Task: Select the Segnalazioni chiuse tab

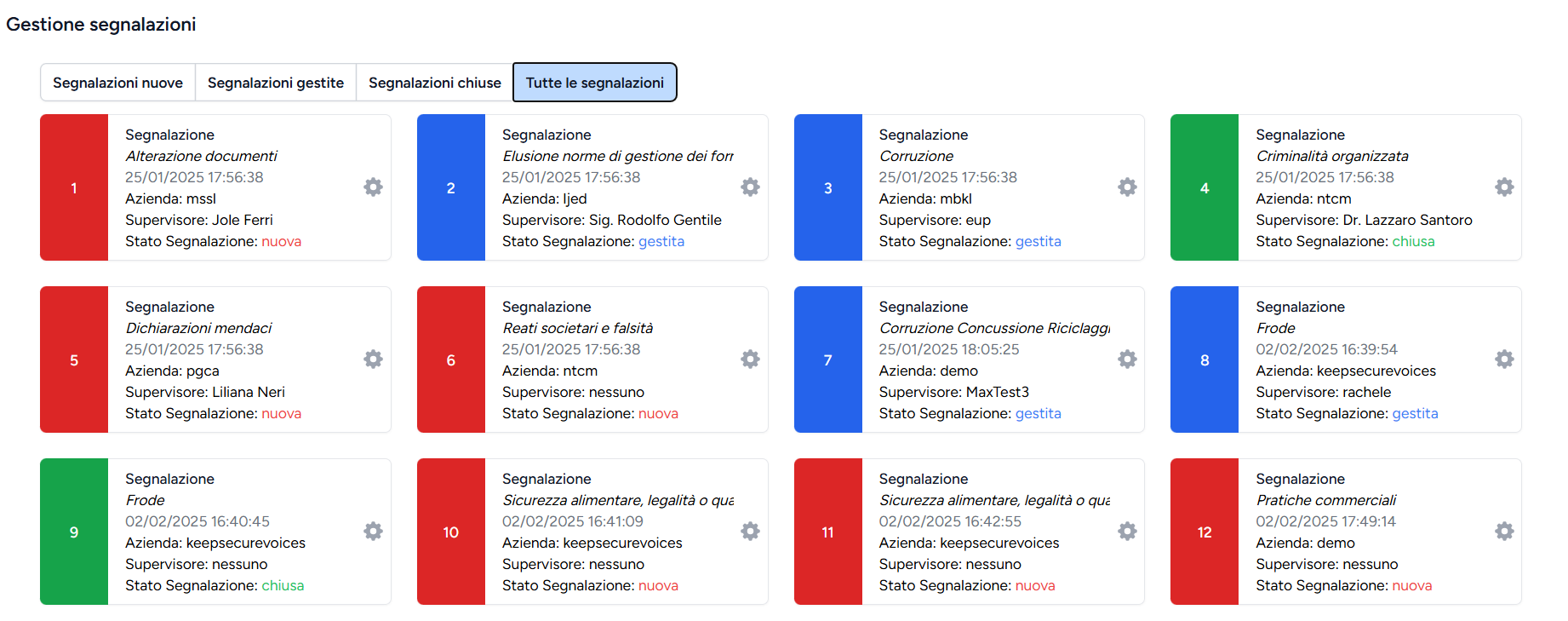Action: 434,82
